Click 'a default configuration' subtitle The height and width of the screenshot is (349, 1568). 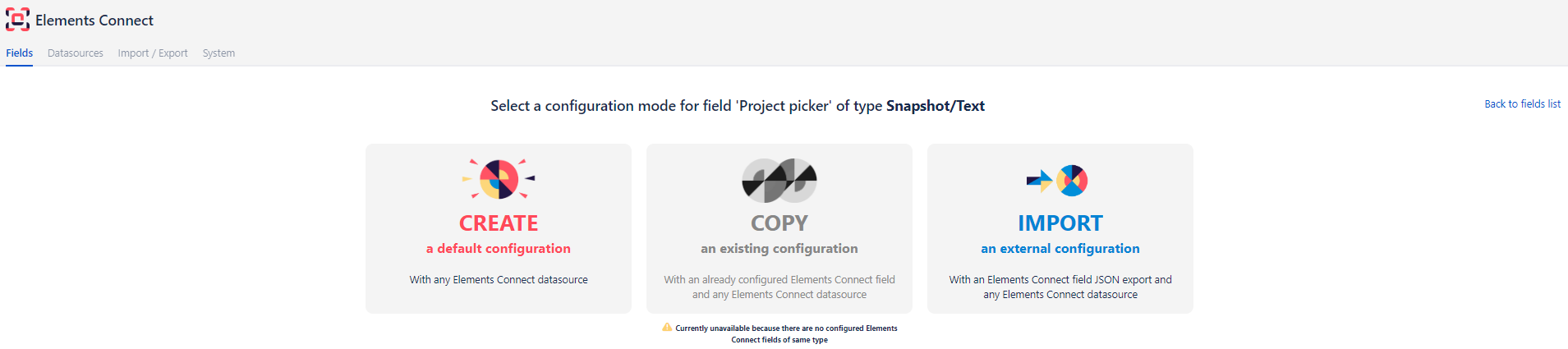pyautogui.click(x=499, y=249)
